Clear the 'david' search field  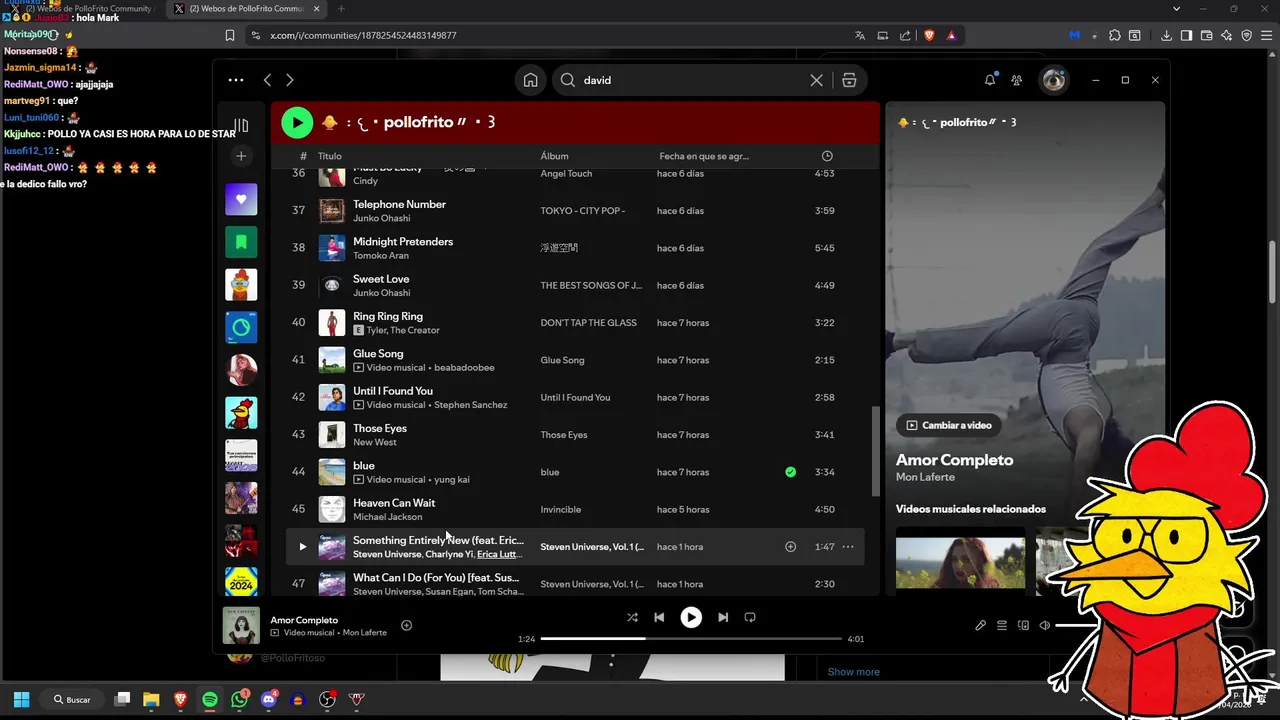[x=816, y=80]
